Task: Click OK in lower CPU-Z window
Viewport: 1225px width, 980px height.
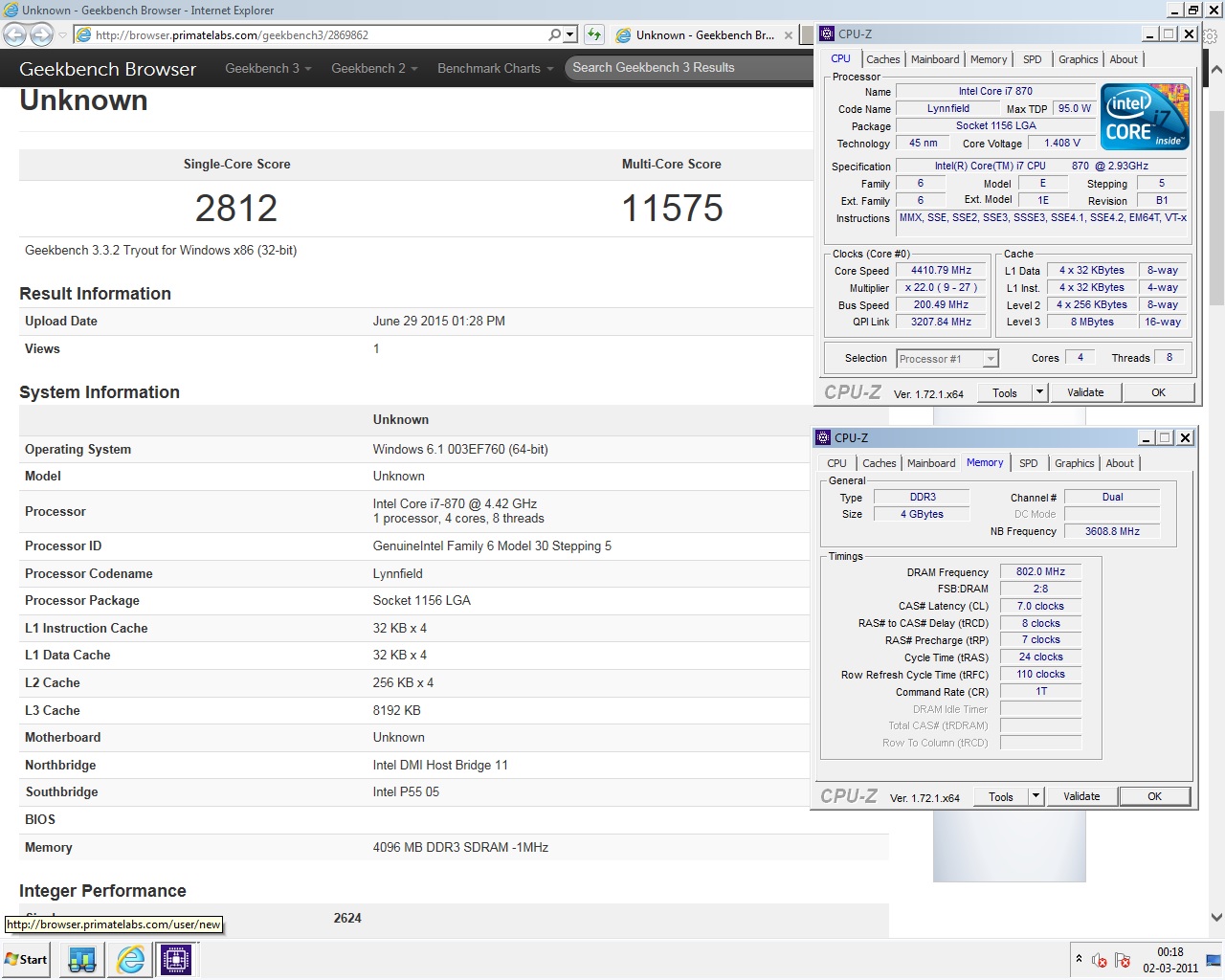Action: point(1154,796)
